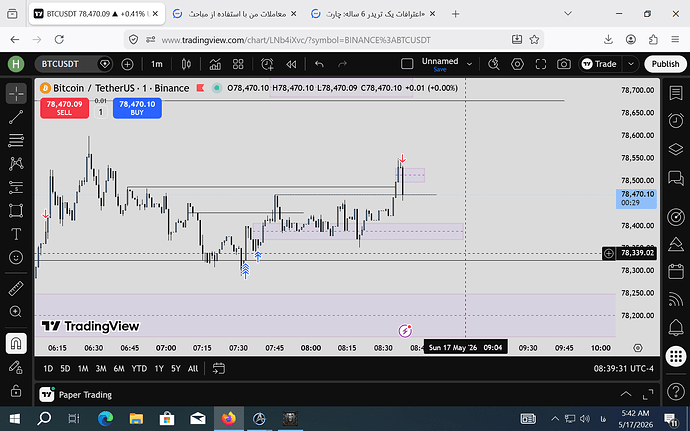The width and height of the screenshot is (690, 431).
Task: Maximize the Paper Trading panel
Action: (648, 394)
